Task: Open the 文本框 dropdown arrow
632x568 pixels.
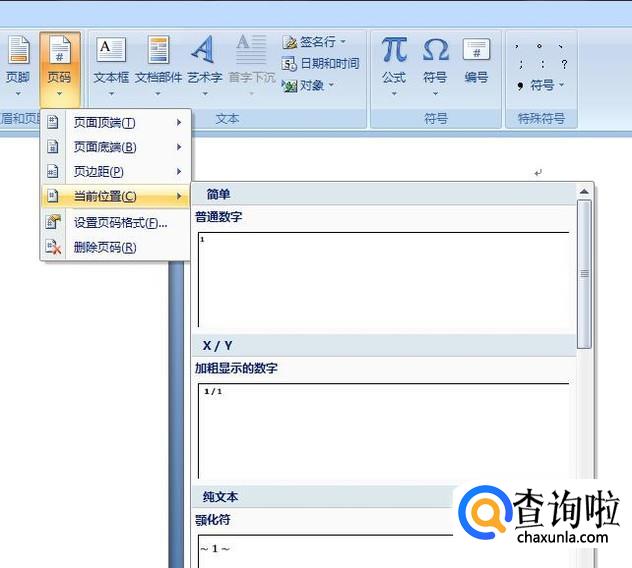Action: pos(111,94)
